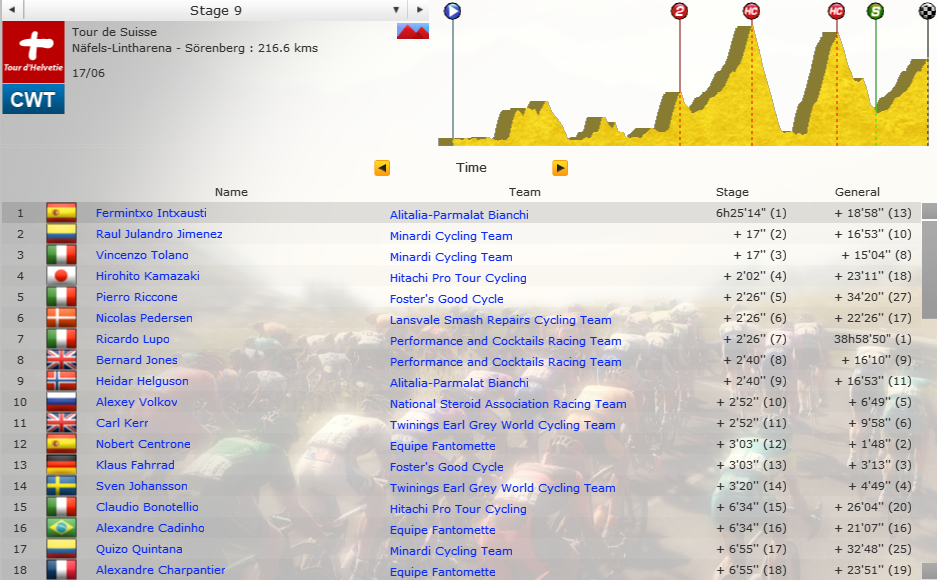Open rider Fermintxo Intxausti
The height and width of the screenshot is (580, 937).
click(x=151, y=213)
